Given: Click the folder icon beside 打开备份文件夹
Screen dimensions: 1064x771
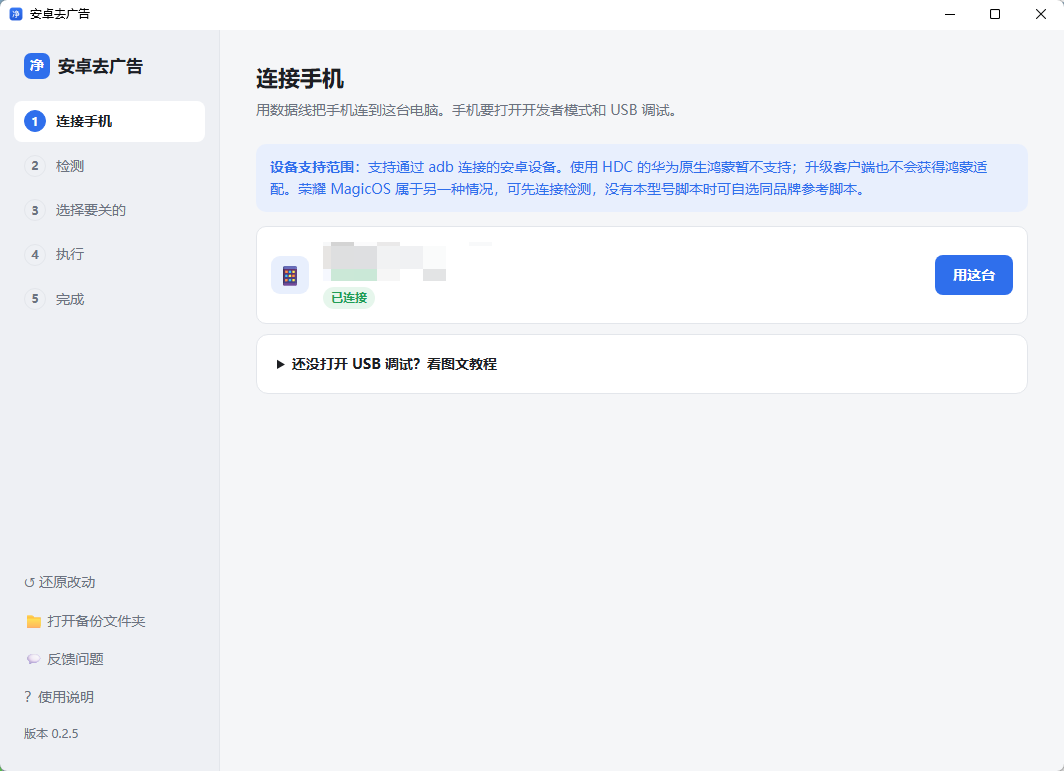Looking at the screenshot, I should (x=33, y=621).
